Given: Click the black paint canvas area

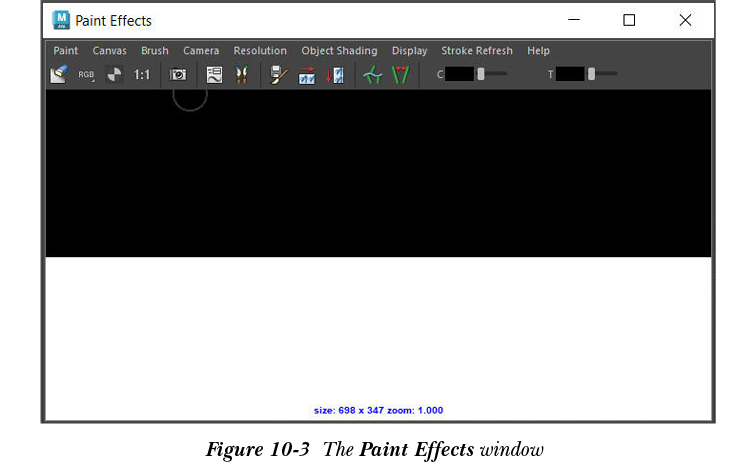Looking at the screenshot, I should 378,175.
